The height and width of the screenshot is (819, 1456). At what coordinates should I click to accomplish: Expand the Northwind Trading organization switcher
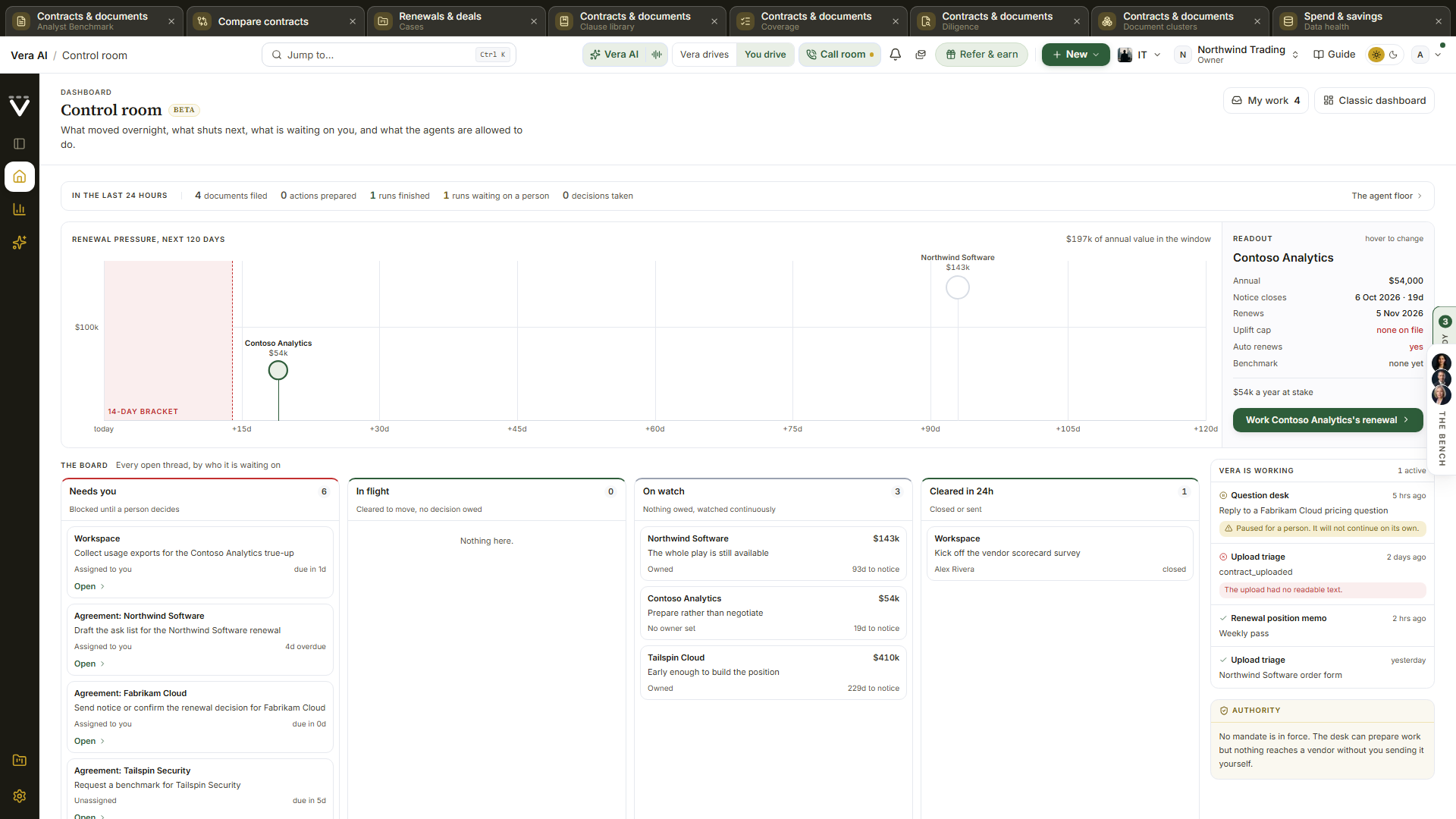tap(1237, 55)
